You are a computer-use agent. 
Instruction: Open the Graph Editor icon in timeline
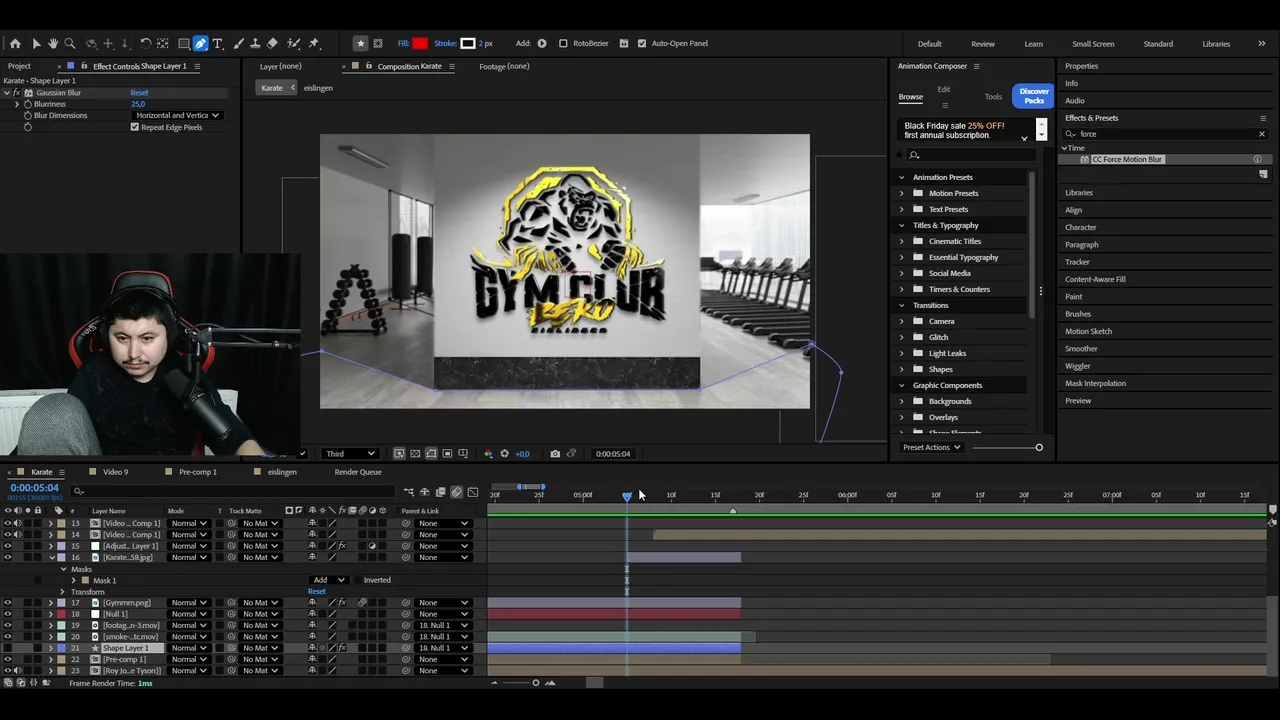coord(472,492)
